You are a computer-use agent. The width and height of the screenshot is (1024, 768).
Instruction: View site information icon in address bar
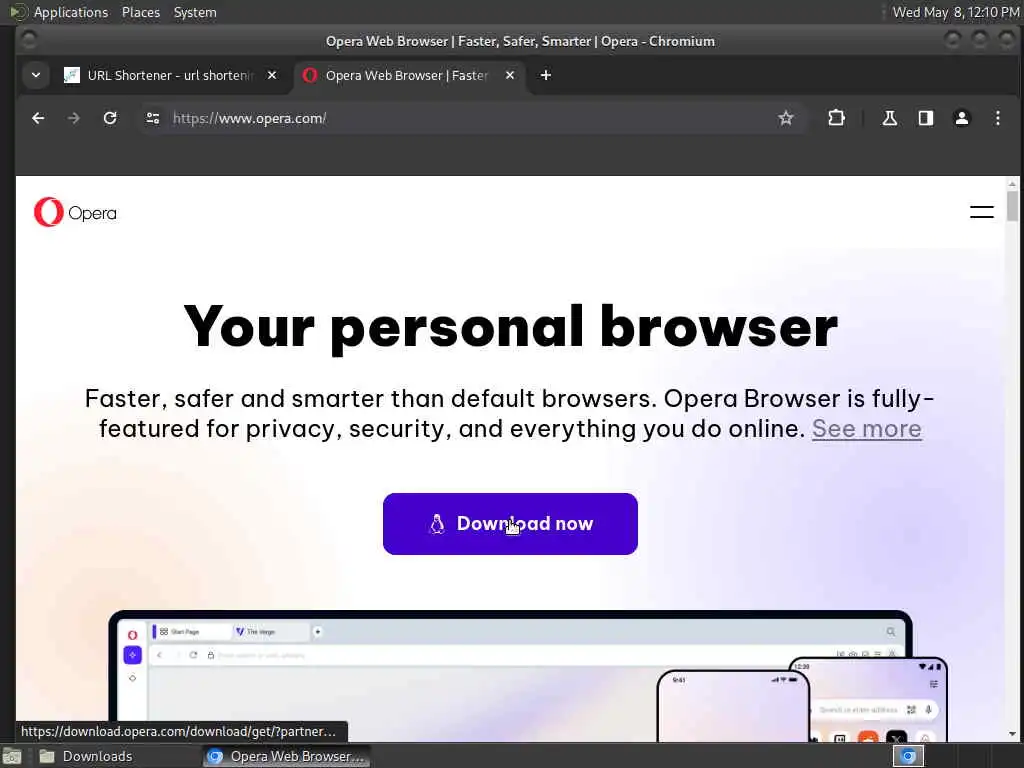click(153, 118)
